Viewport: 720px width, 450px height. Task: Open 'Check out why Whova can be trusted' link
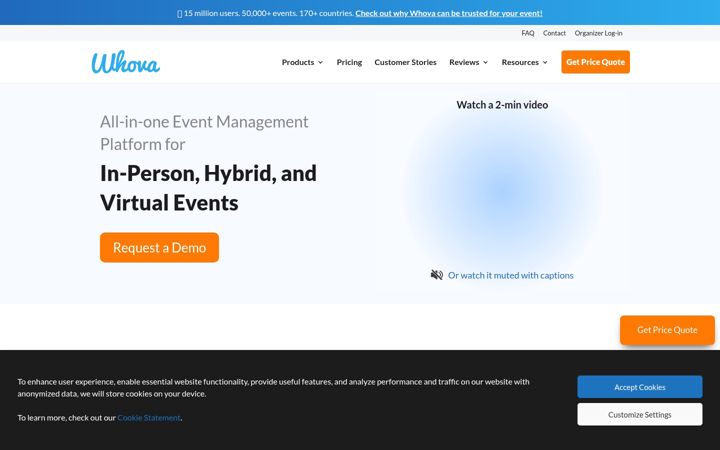pyautogui.click(x=449, y=13)
